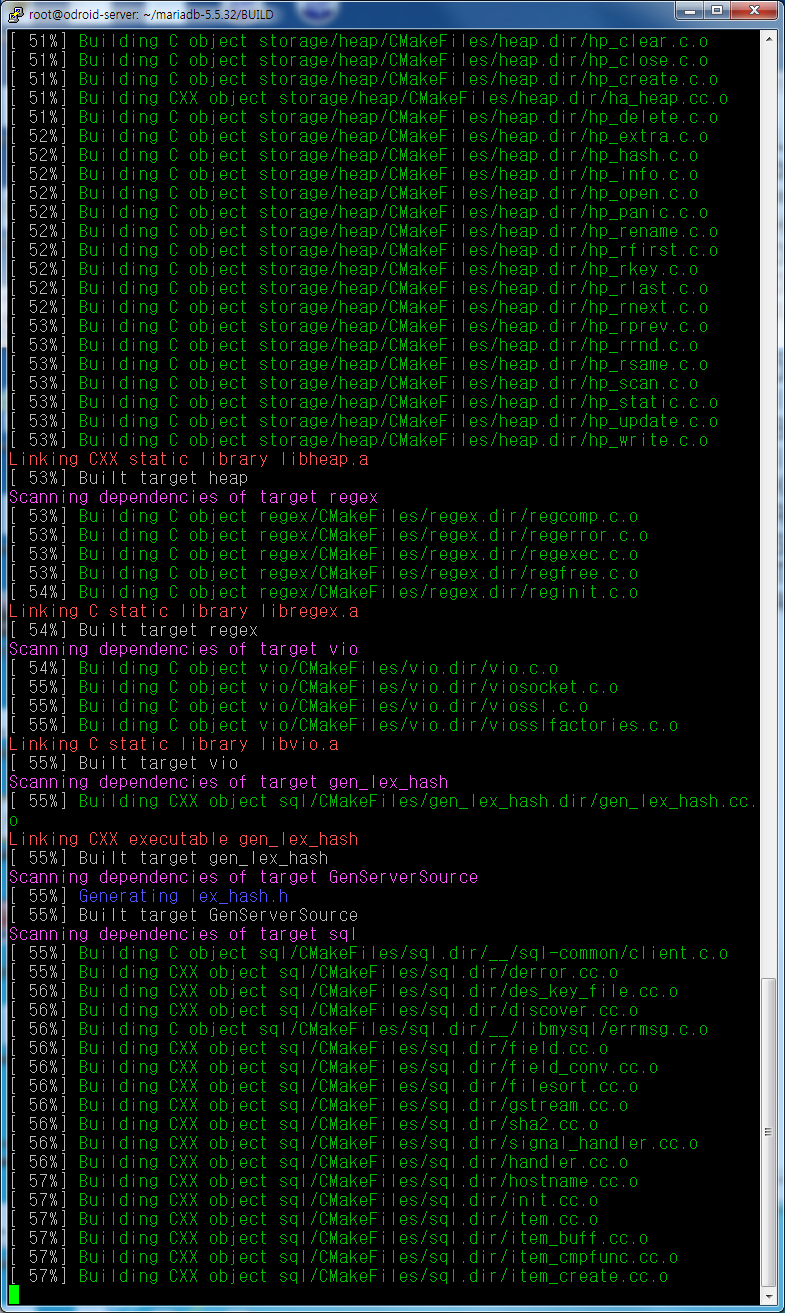Click the scrollbar up arrow
The image size is (785, 1313).
768,40
